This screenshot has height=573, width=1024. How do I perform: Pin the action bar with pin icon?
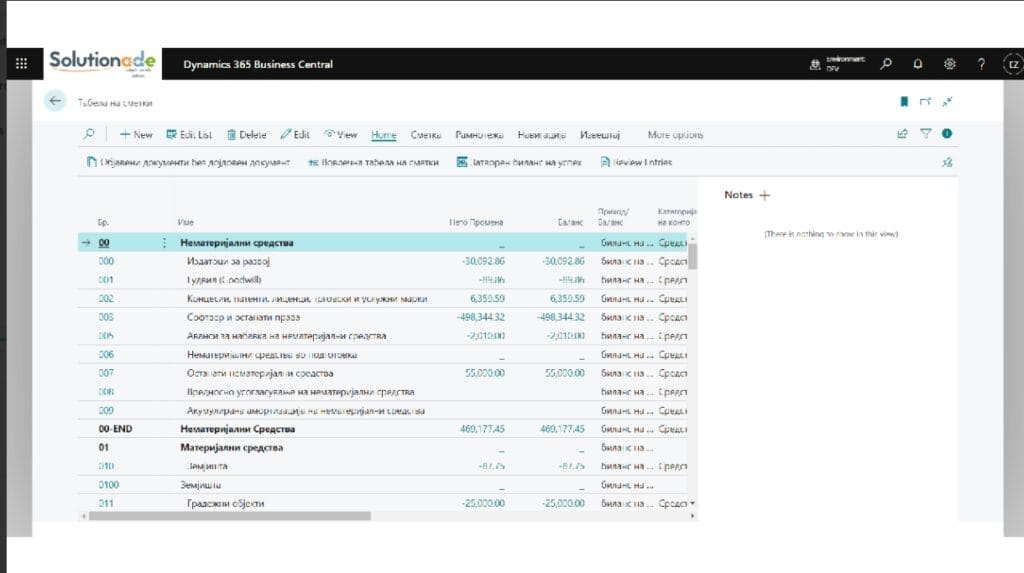coord(948,162)
